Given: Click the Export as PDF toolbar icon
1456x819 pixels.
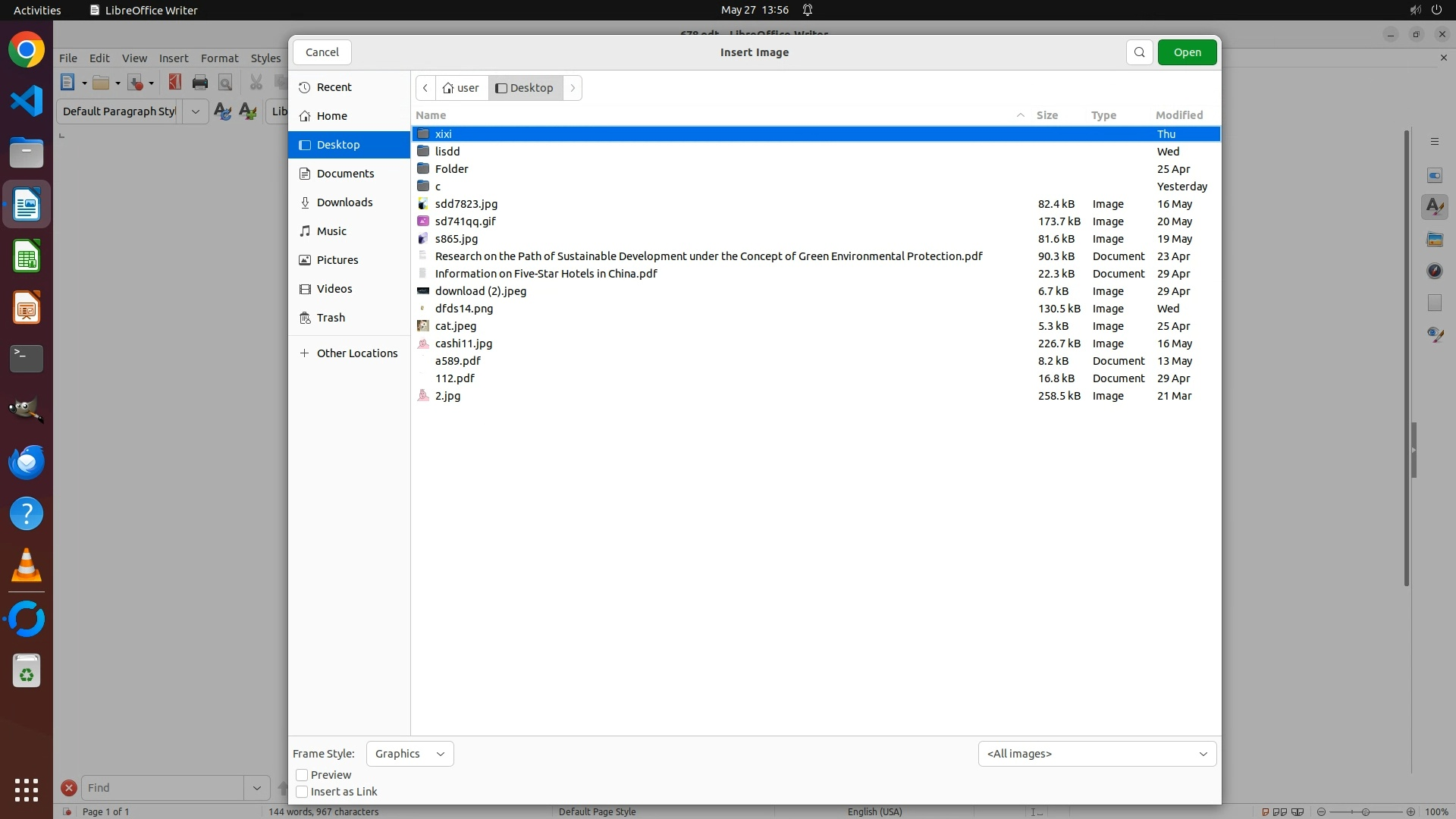Looking at the screenshot, I should click(175, 83).
